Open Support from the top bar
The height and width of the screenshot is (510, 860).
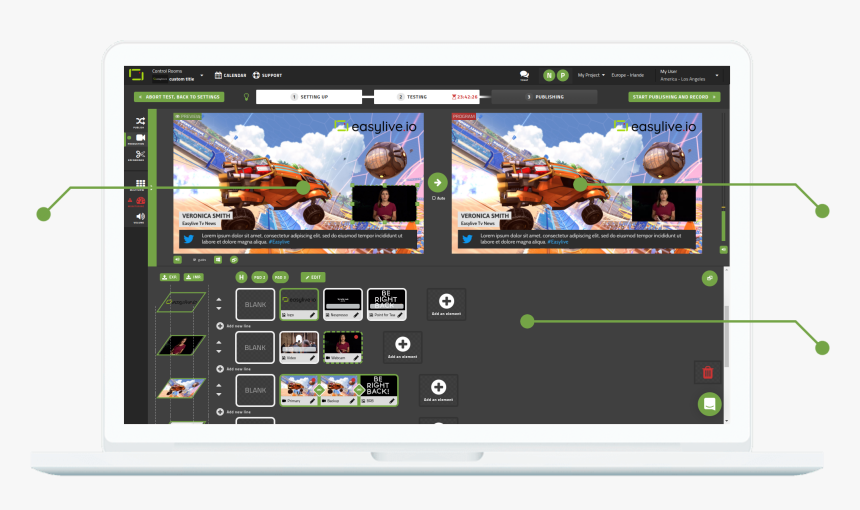click(267, 75)
